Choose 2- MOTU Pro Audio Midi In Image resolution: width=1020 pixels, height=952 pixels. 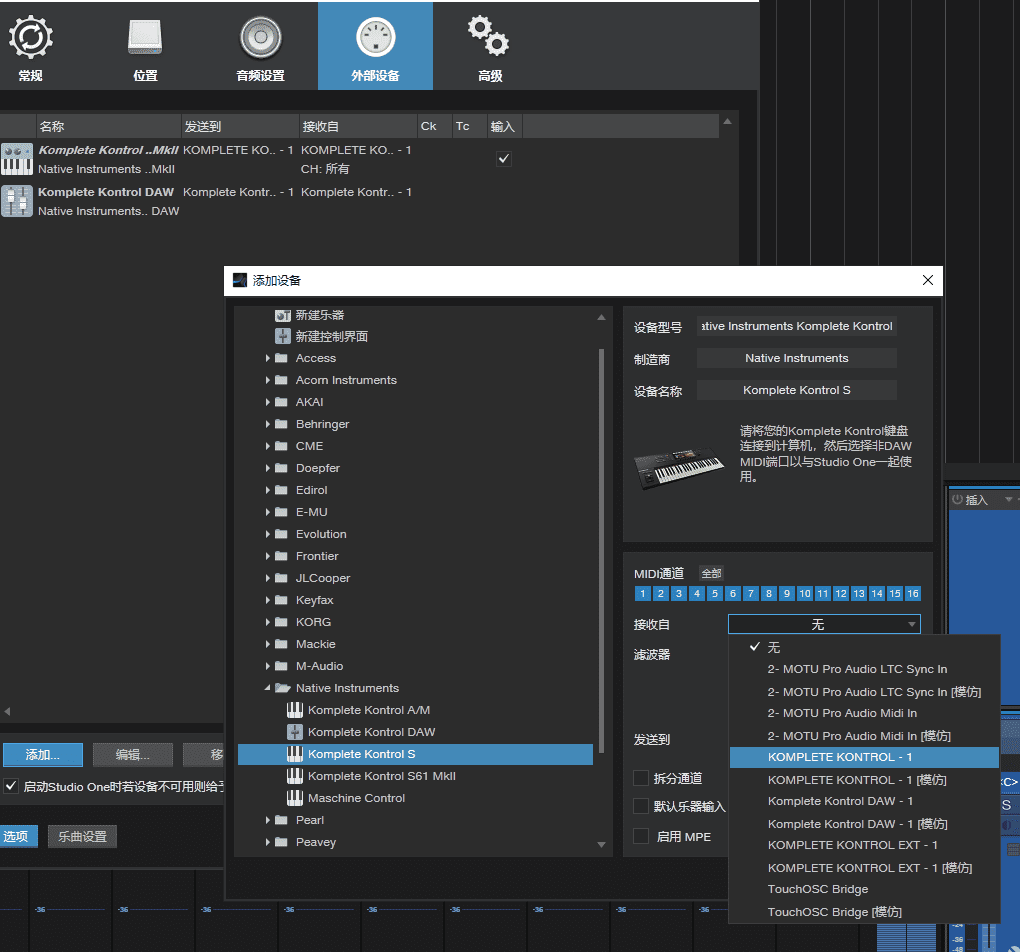[x=864, y=713]
